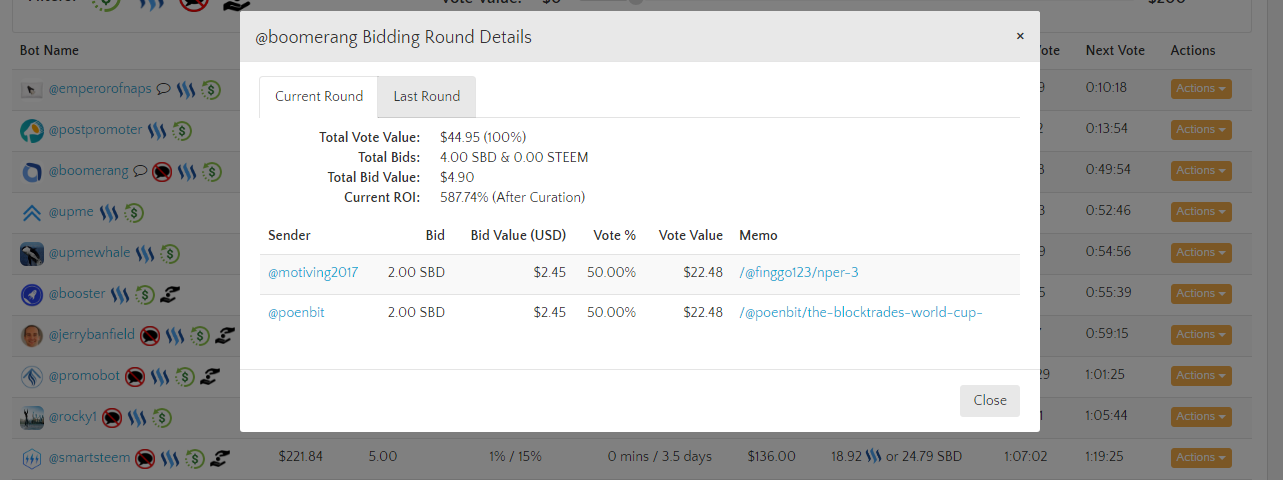Click the handshake icon beside @promobot

(x=209, y=376)
